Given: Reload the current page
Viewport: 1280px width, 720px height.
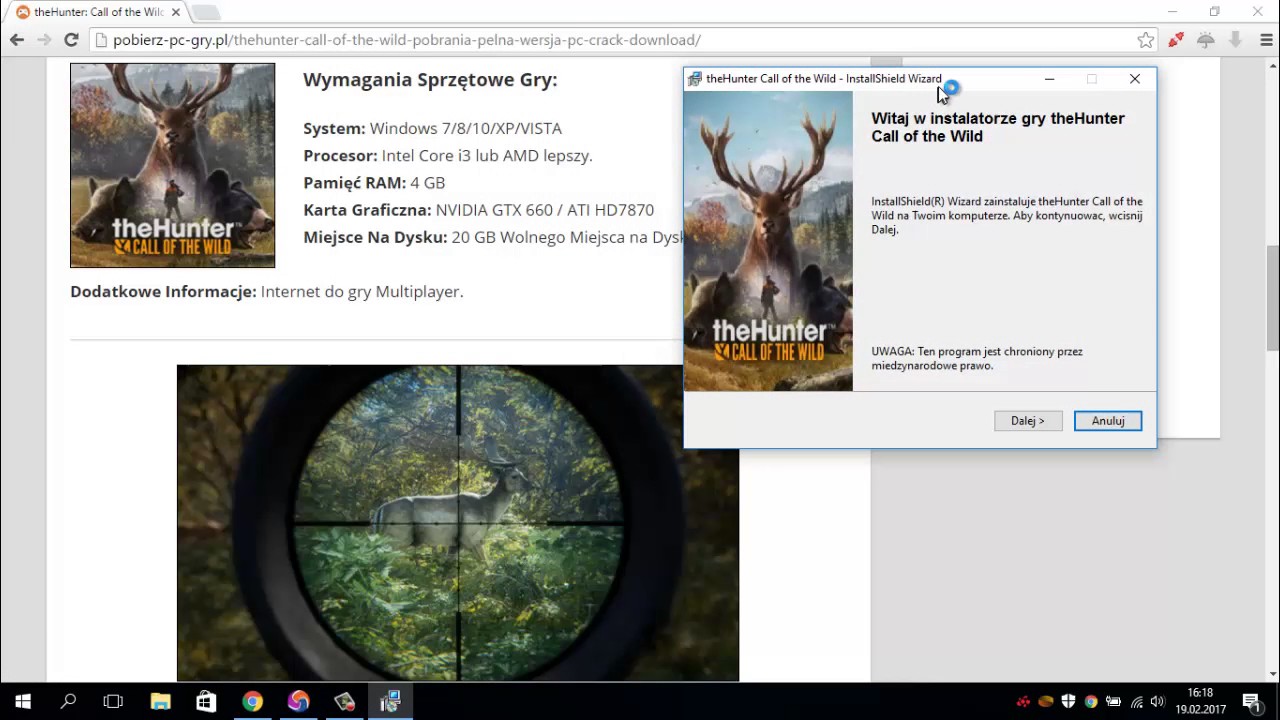Looking at the screenshot, I should [71, 40].
